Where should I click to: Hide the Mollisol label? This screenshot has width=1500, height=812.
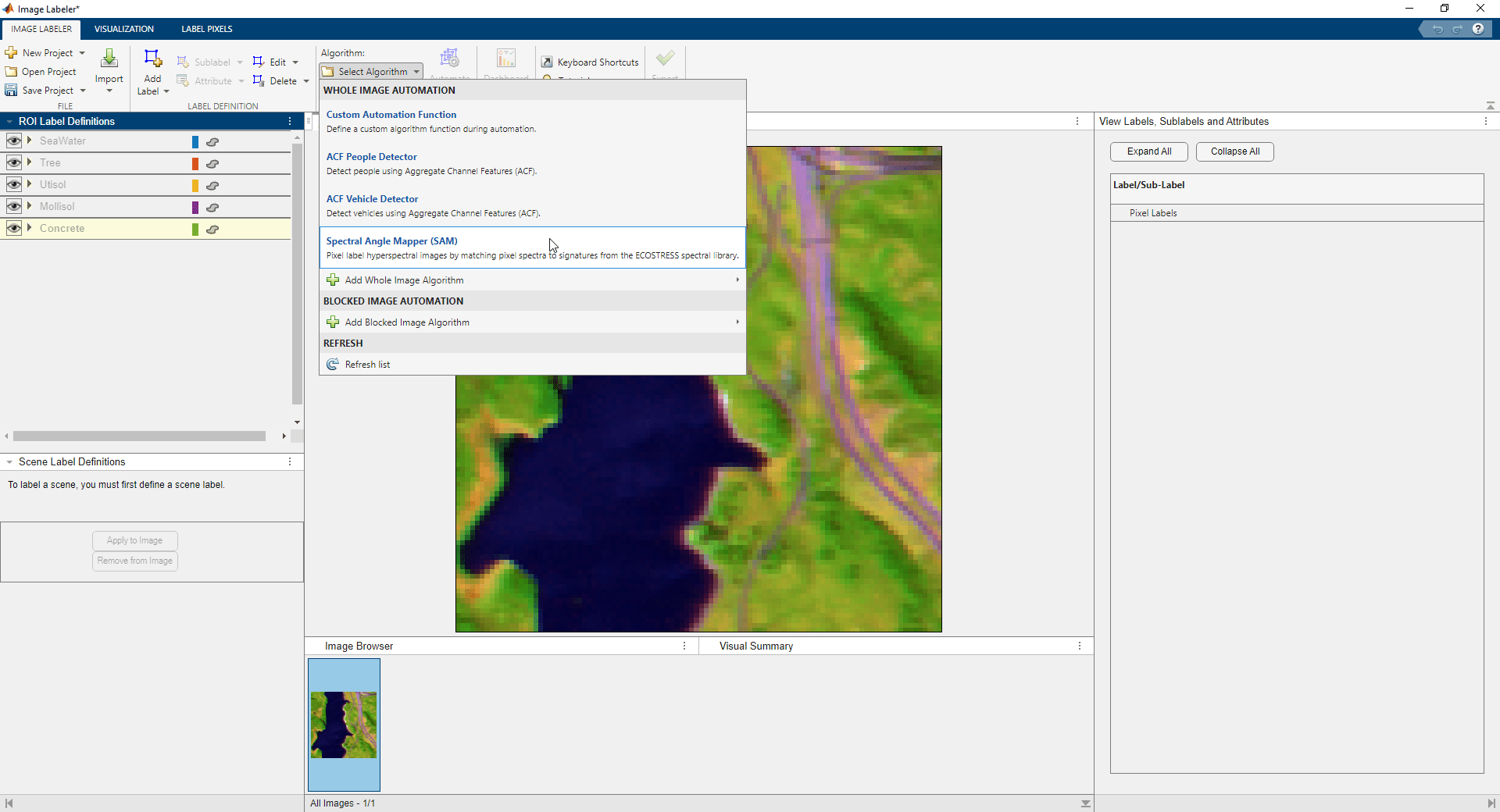(14, 206)
